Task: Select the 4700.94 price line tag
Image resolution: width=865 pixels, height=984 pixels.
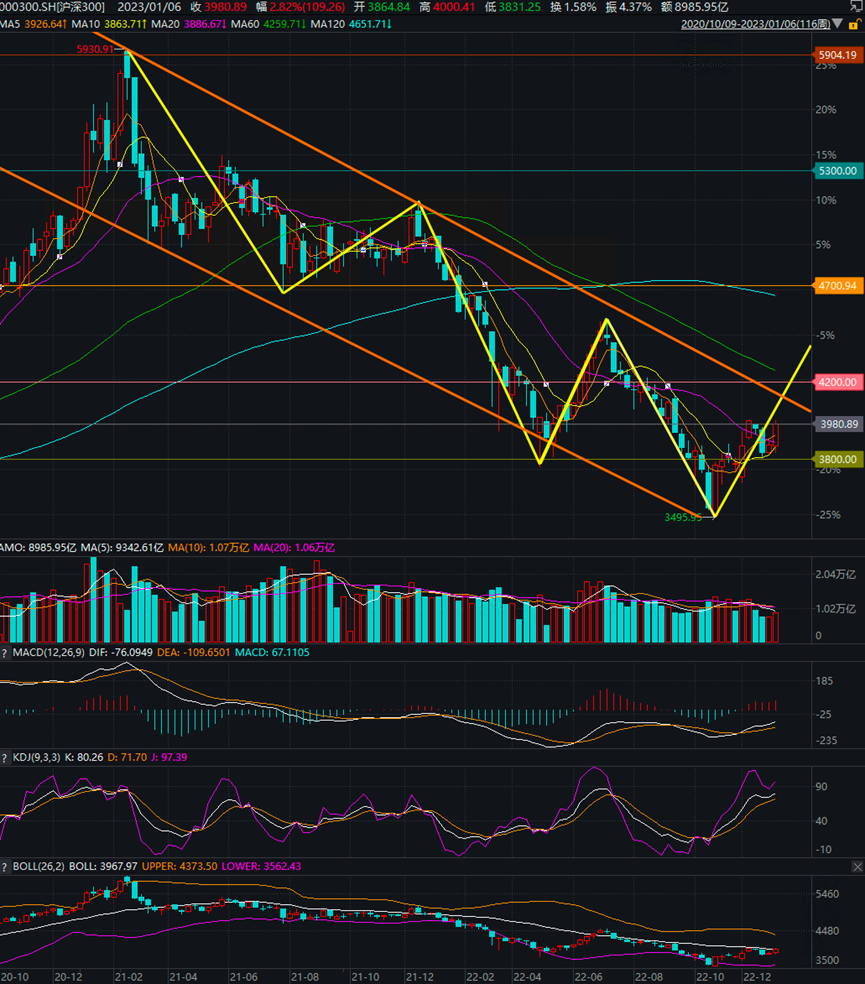Action: (x=837, y=286)
